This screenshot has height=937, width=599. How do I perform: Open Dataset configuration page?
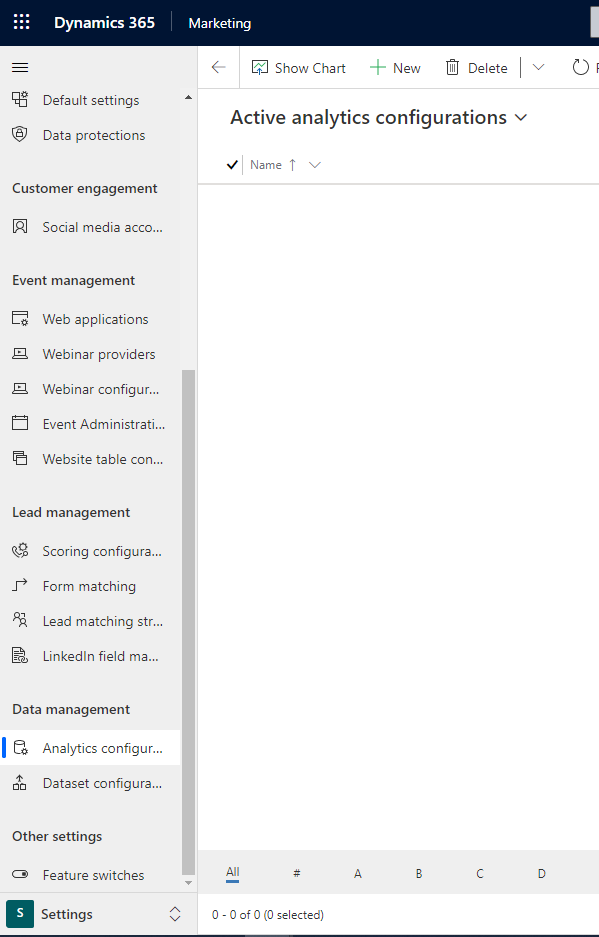coord(102,783)
